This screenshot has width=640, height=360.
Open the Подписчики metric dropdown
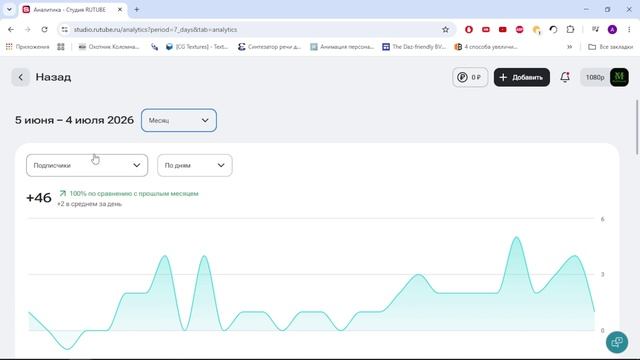coord(87,165)
